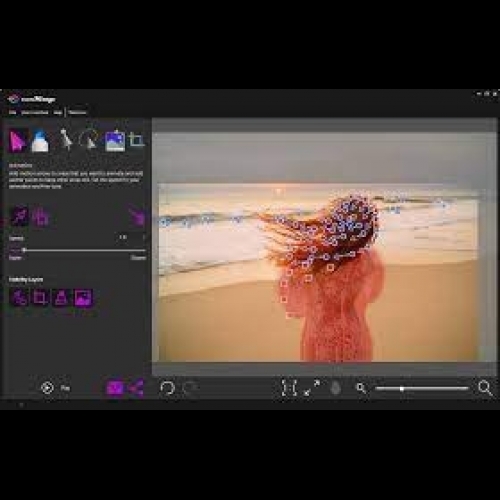Toggle image visibility layer

click(83, 297)
